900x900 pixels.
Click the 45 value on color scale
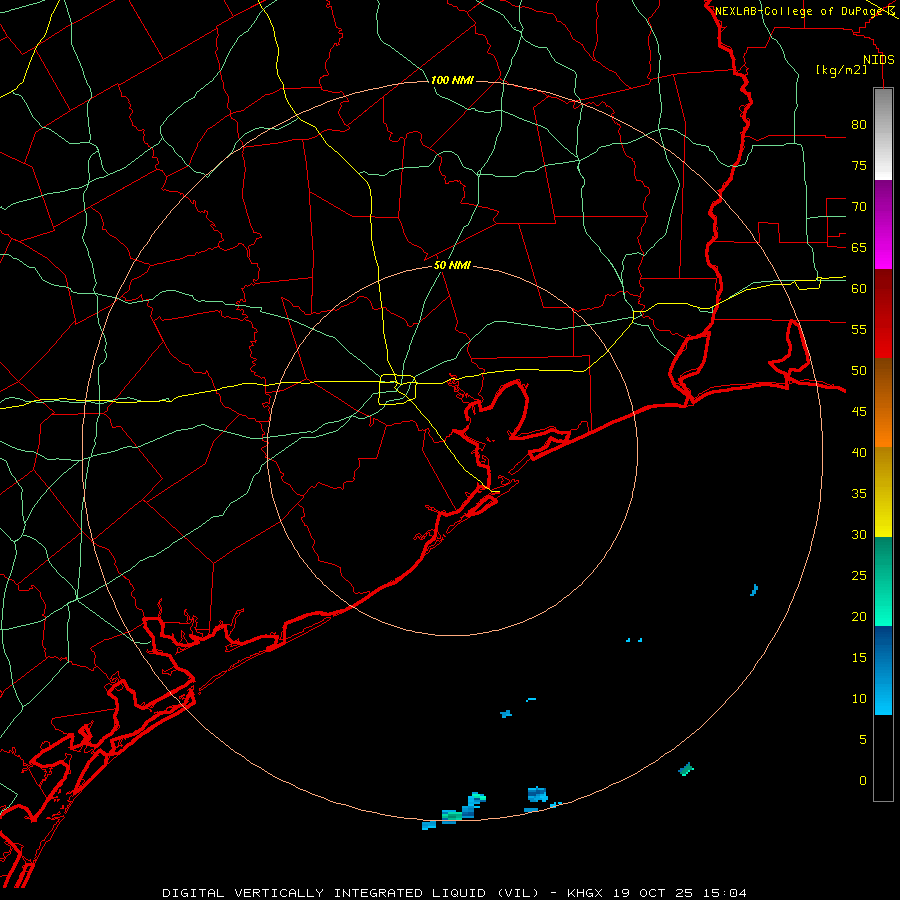pyautogui.click(x=859, y=412)
